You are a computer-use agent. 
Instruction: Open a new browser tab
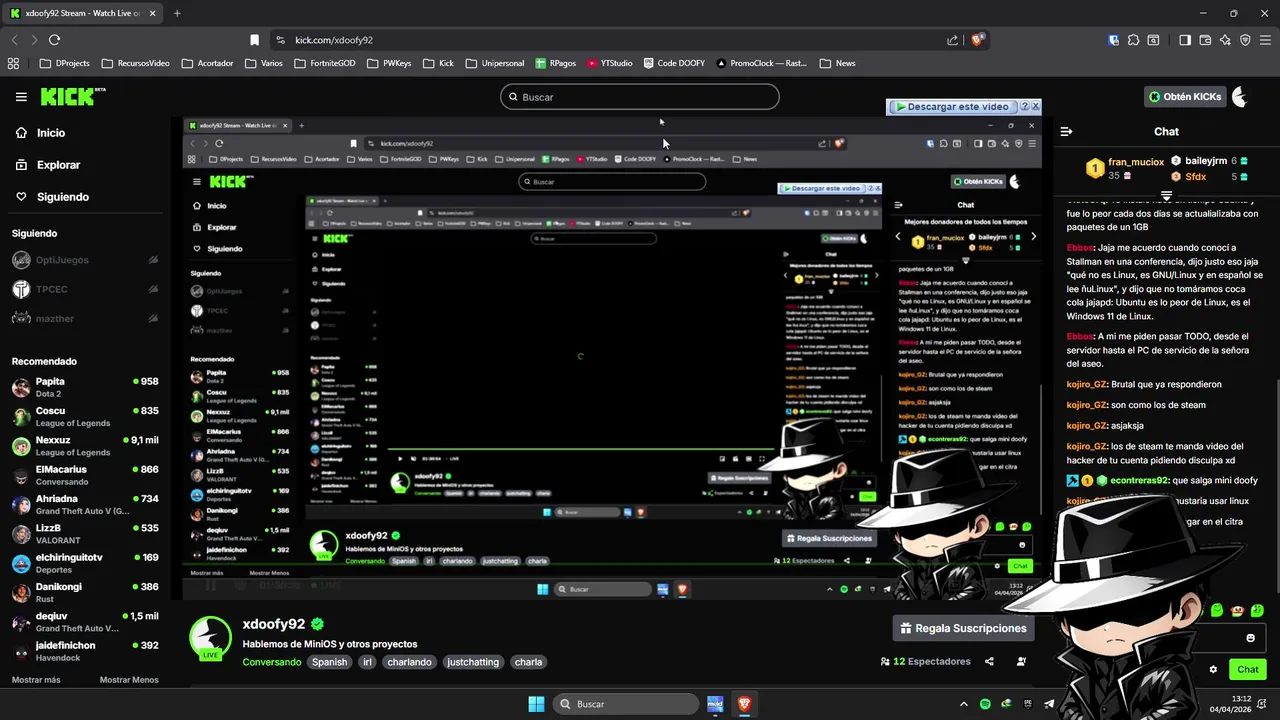click(x=177, y=13)
